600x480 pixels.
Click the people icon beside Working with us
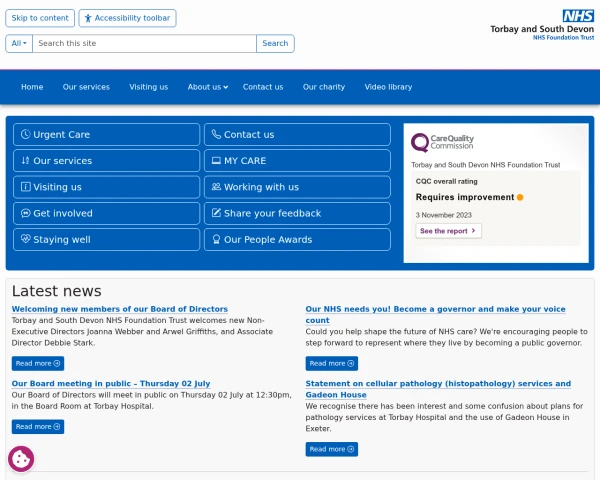coord(216,187)
